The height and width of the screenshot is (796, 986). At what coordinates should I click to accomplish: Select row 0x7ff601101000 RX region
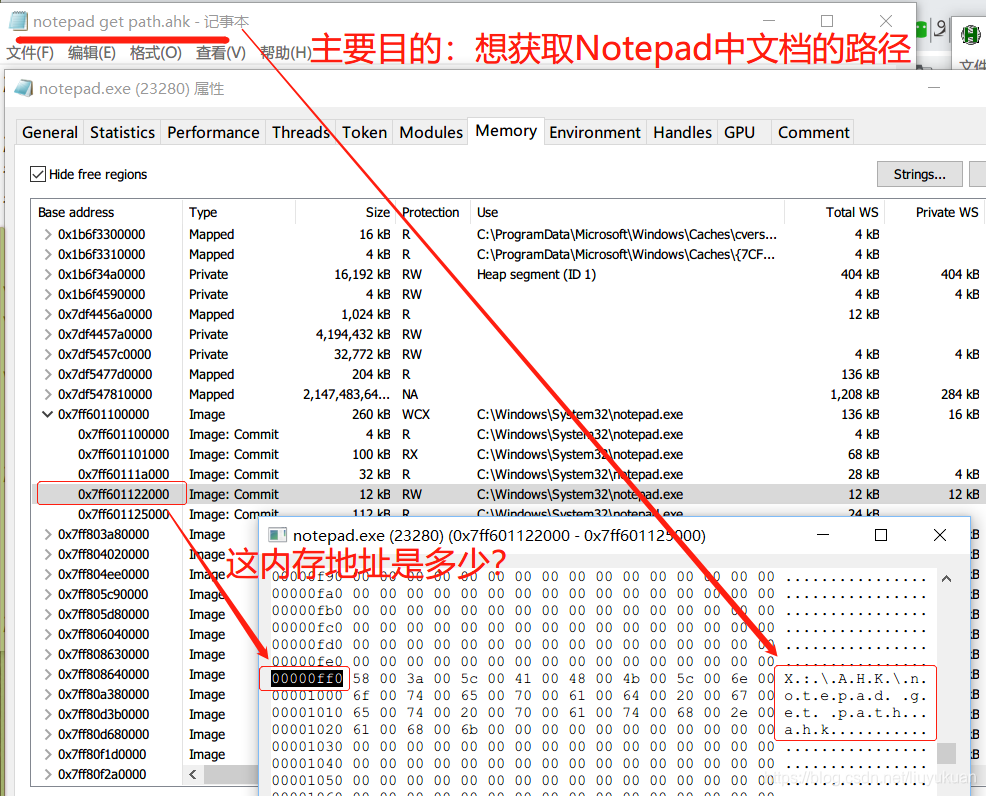509,454
